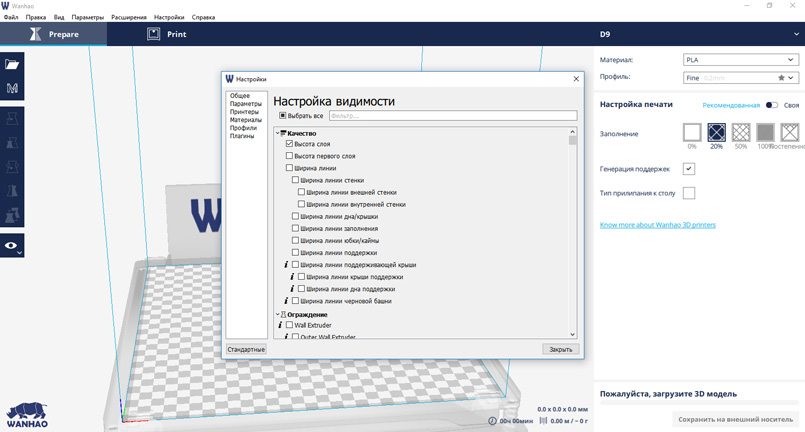Open the view mode eye icon
This screenshot has width=805, height=432.
pos(12,246)
